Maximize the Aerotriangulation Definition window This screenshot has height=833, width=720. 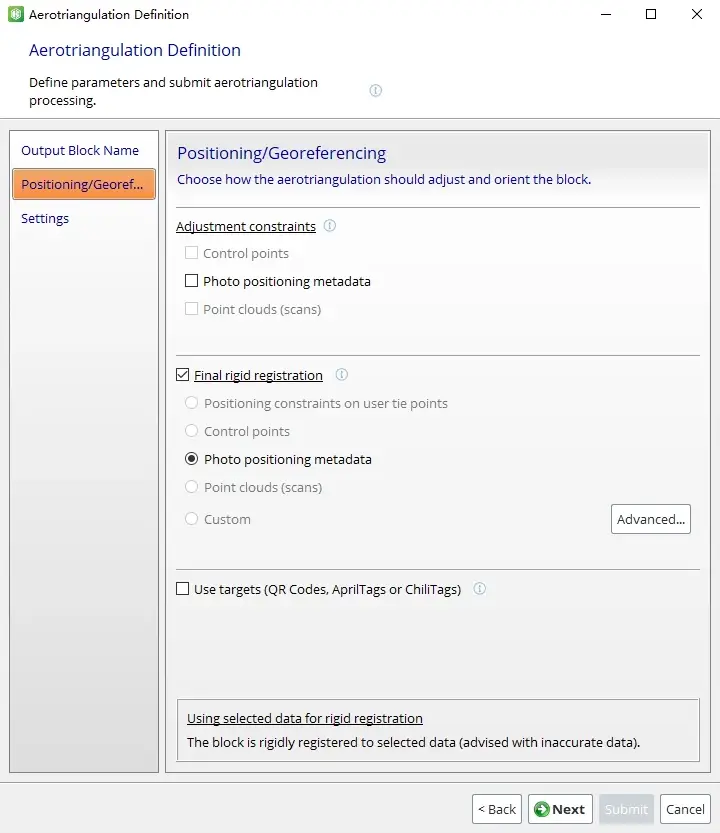[x=651, y=14]
